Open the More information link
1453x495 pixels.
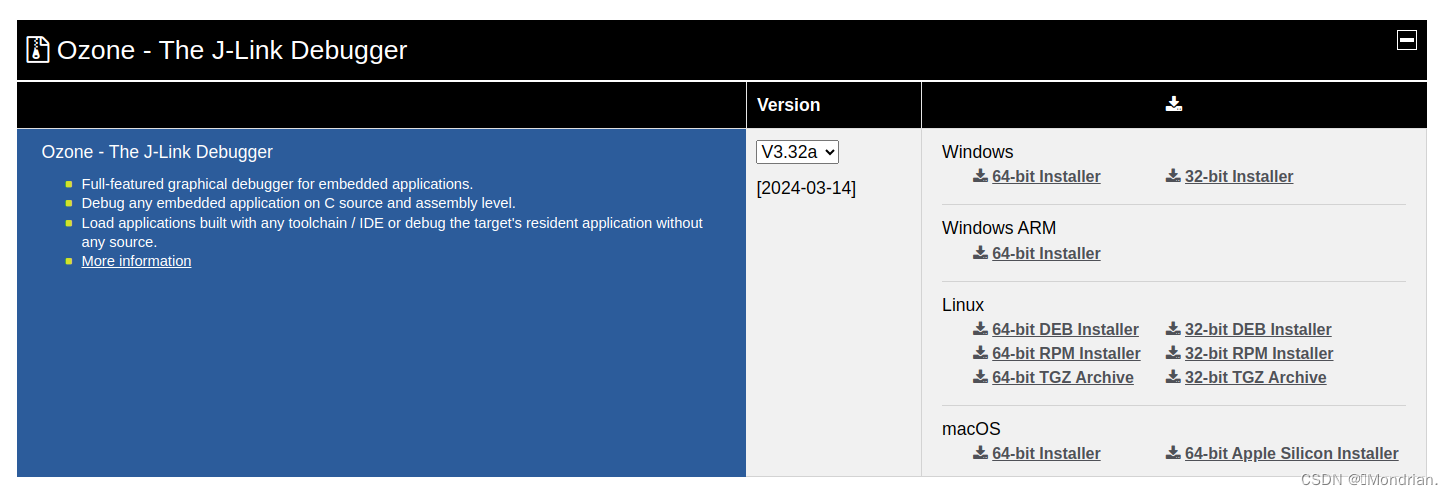(x=136, y=261)
